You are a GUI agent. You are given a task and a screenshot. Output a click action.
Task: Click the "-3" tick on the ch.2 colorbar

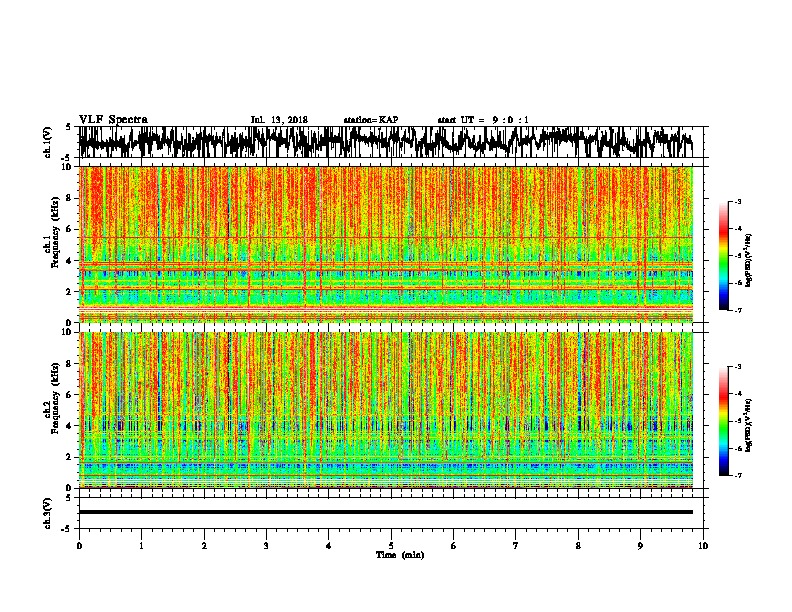(x=738, y=367)
